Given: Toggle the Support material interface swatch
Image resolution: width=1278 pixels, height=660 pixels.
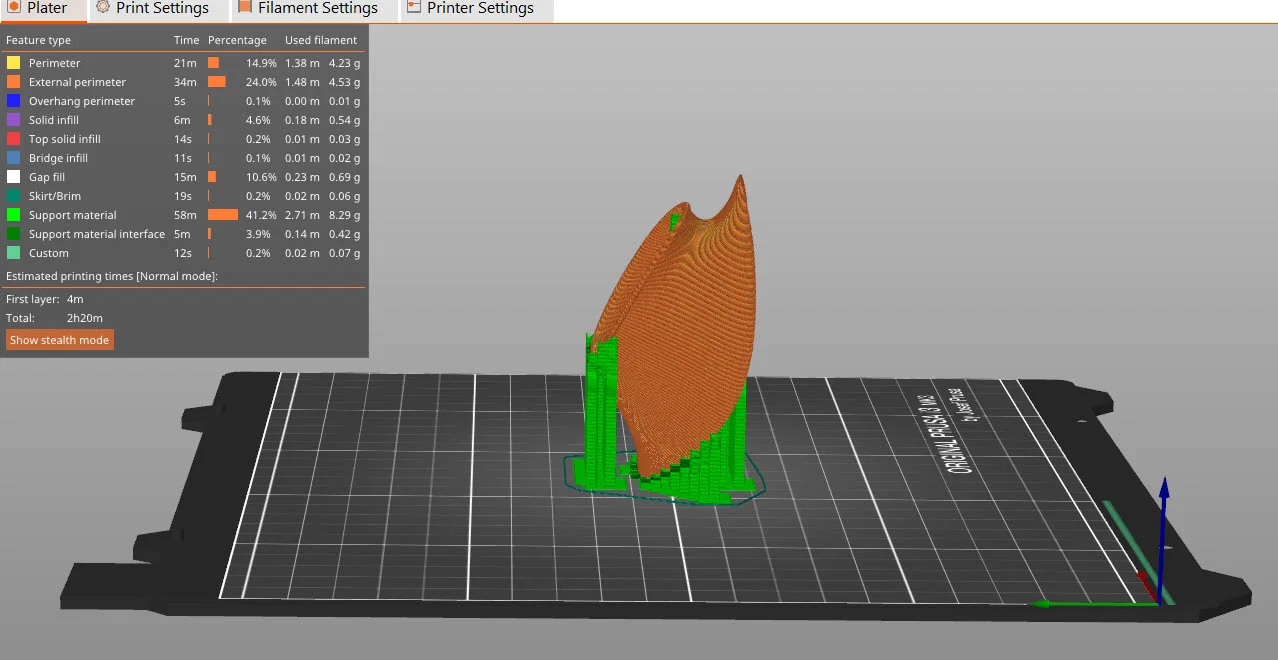Looking at the screenshot, I should (x=13, y=234).
